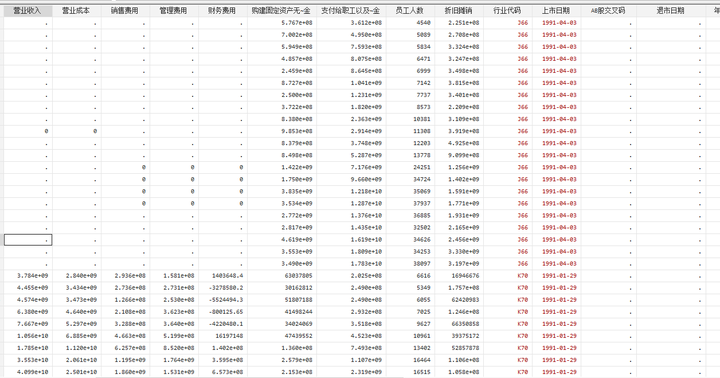Click revenue cell 3.784e+09
The image size is (720, 378).
[x=28, y=276]
